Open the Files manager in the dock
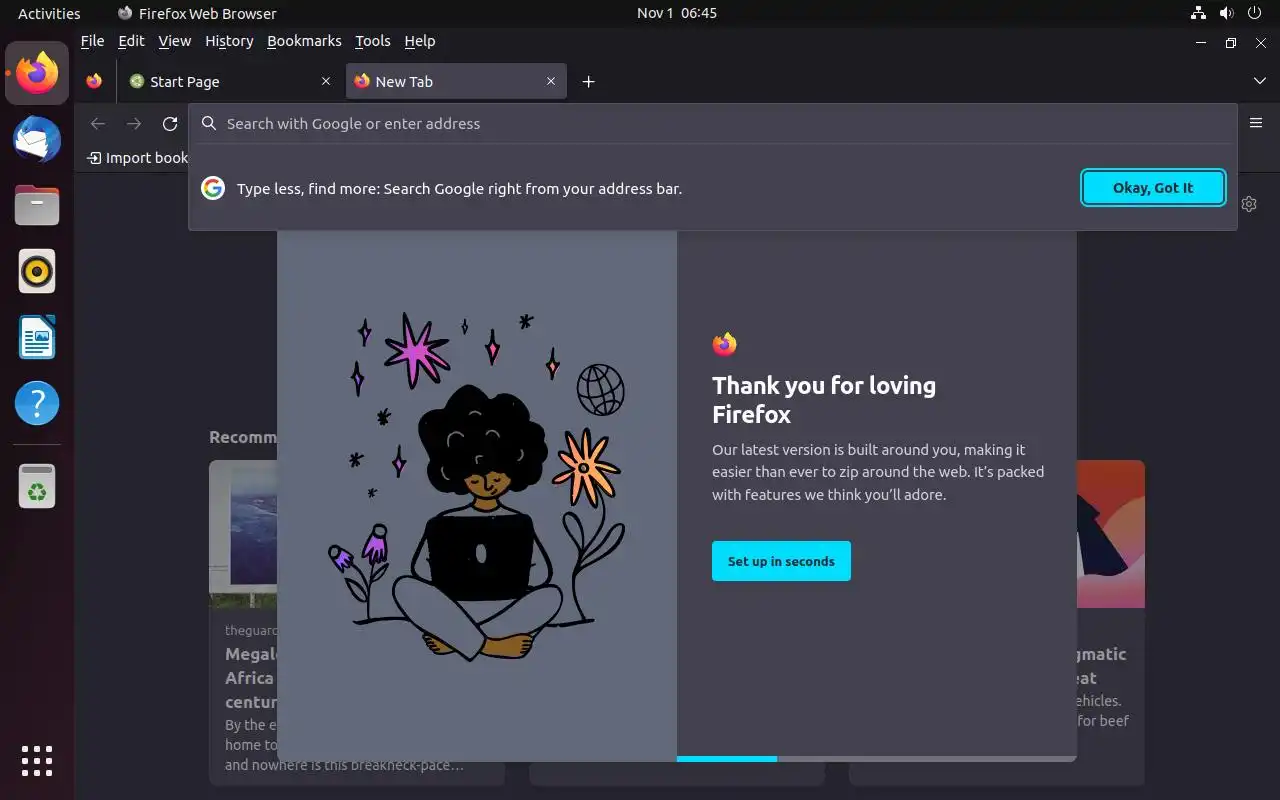 coord(37,205)
